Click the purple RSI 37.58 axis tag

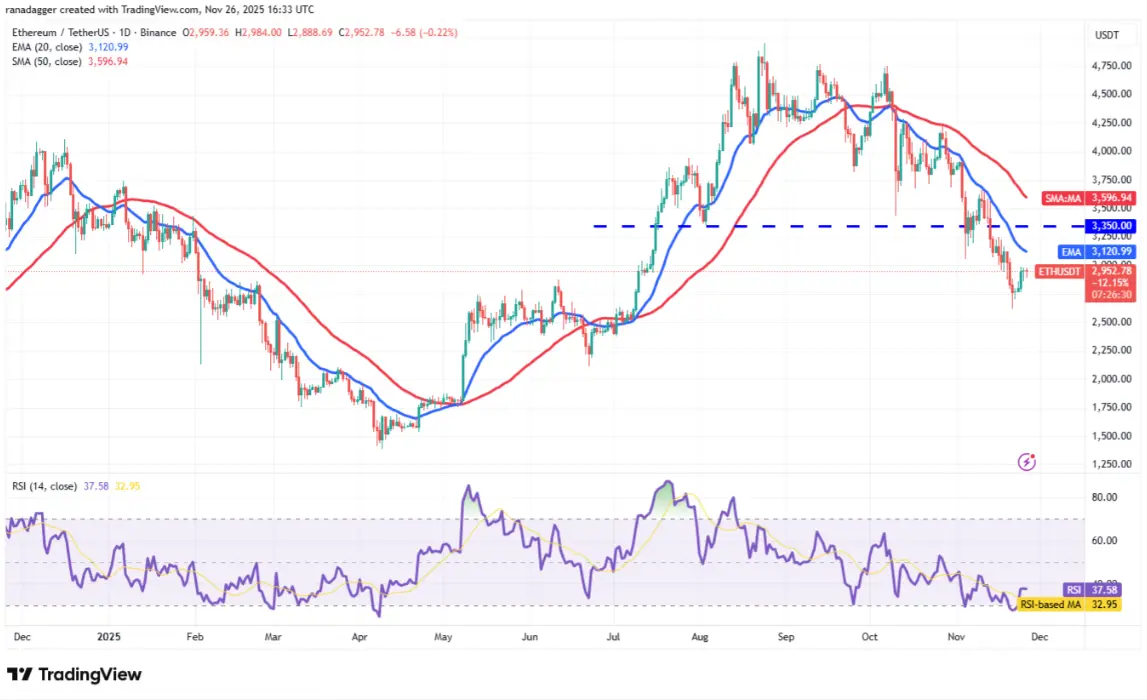(x=1091, y=590)
